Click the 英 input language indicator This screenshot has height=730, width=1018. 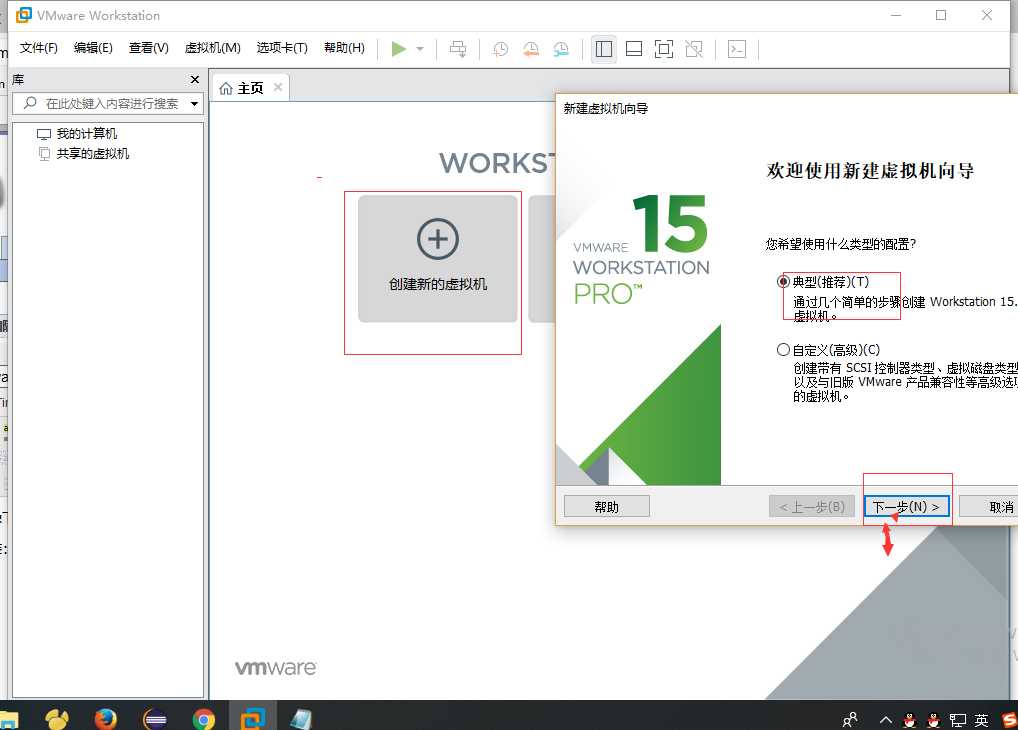981,720
